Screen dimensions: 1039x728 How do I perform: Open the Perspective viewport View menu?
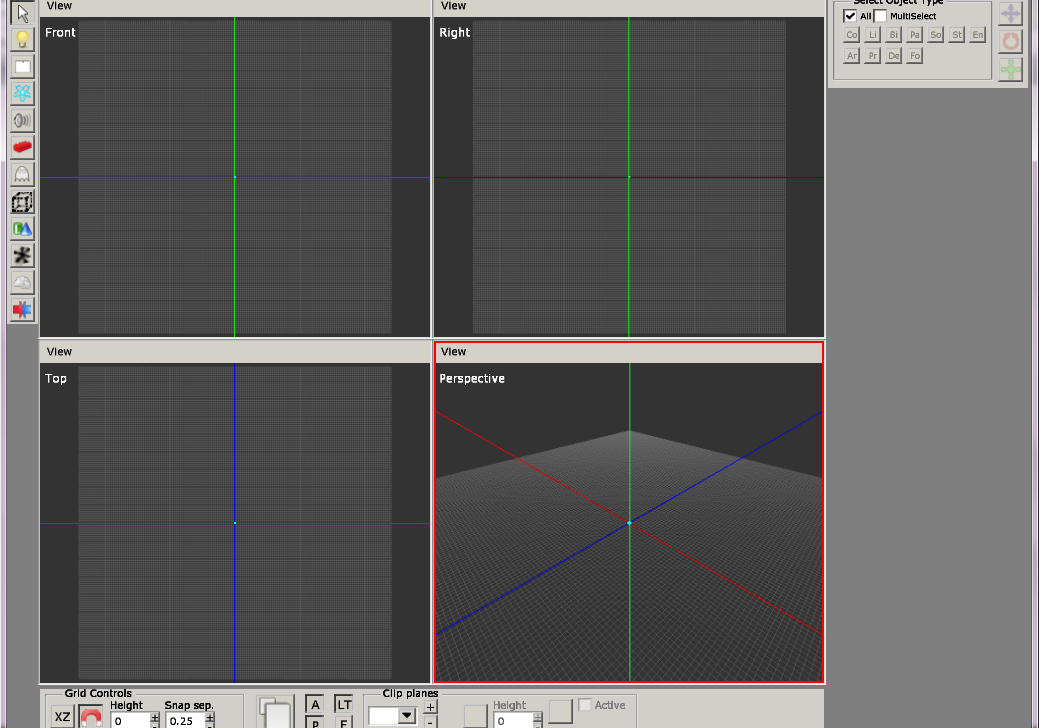point(453,351)
